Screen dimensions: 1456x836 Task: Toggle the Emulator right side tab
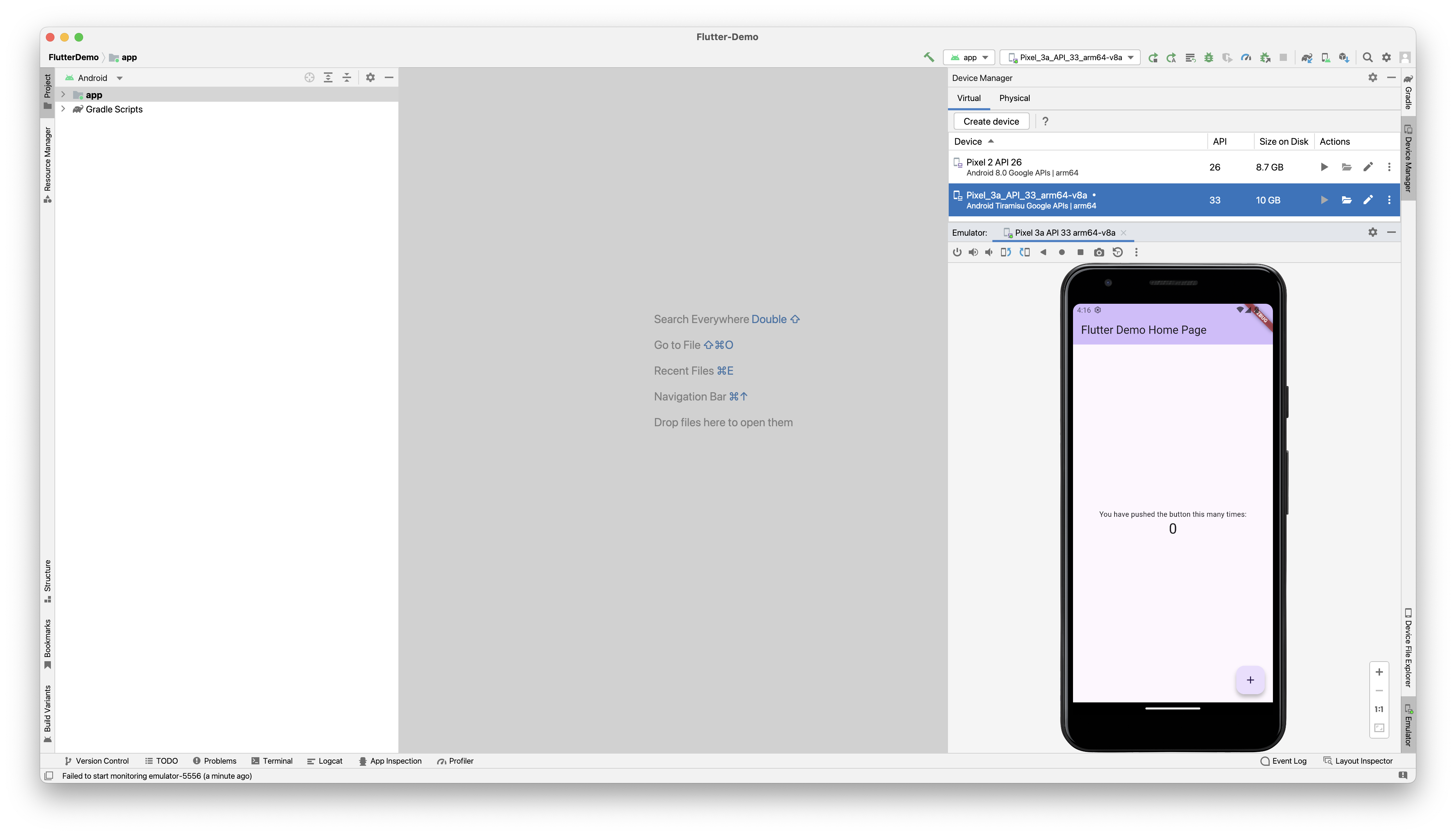(x=1408, y=725)
